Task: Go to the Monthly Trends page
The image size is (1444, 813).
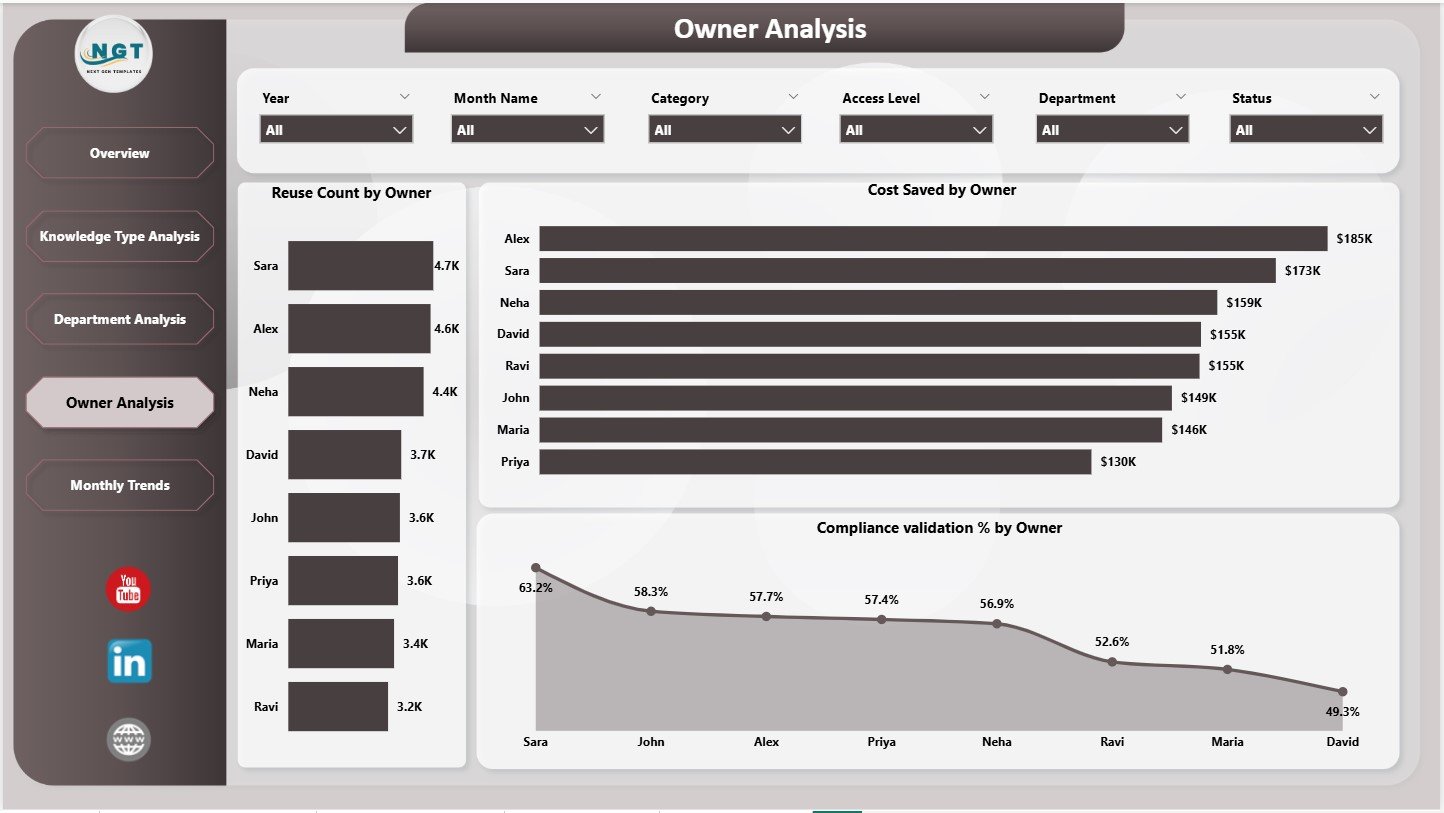Action: (x=119, y=485)
